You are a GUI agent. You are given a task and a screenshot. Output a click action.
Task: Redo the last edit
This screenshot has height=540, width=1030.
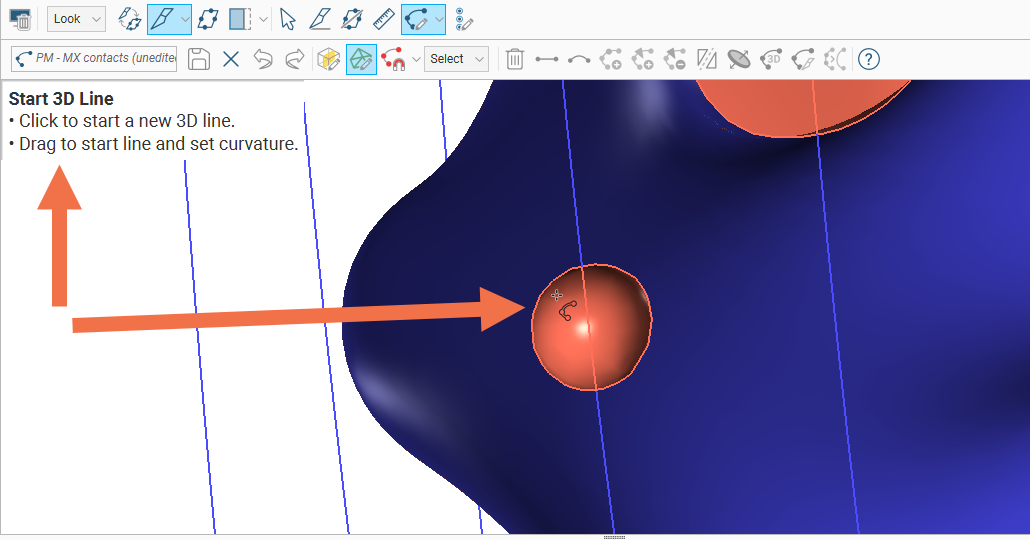(x=294, y=59)
